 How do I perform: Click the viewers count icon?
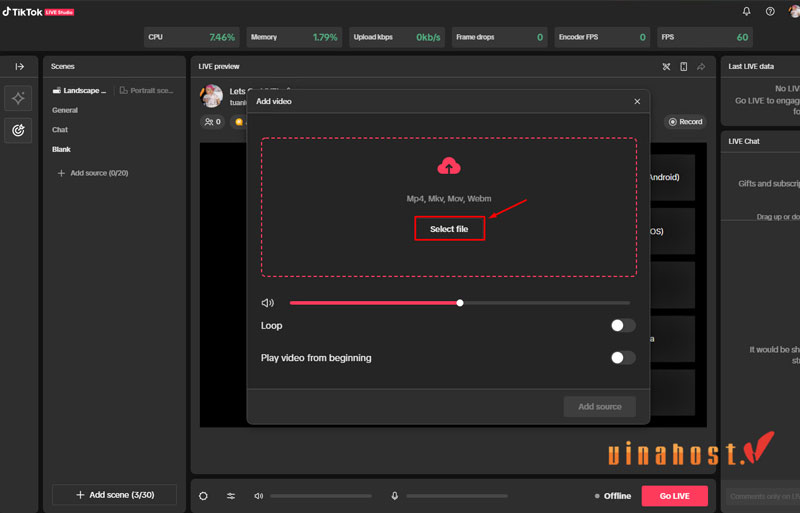tap(212, 121)
